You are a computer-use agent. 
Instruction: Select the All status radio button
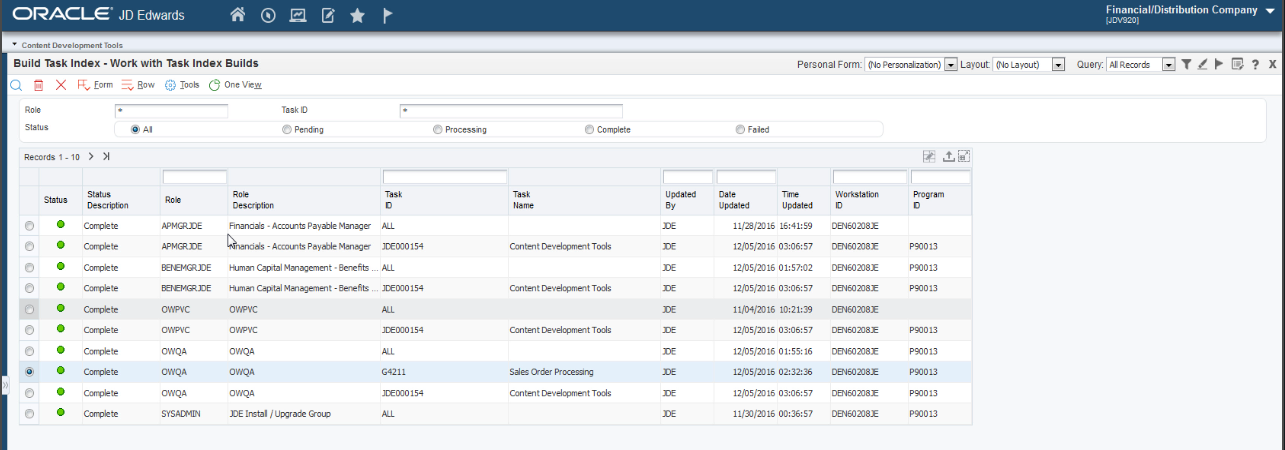135,129
